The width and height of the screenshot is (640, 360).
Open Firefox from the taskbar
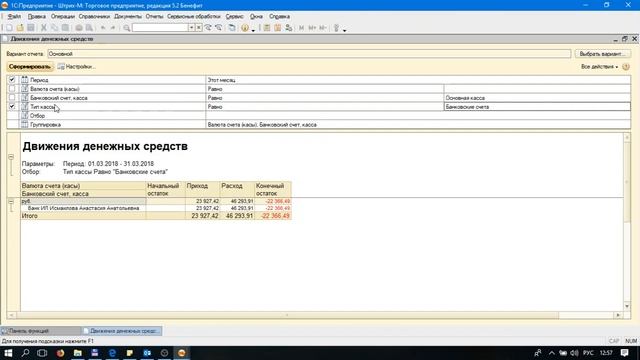tap(60, 353)
